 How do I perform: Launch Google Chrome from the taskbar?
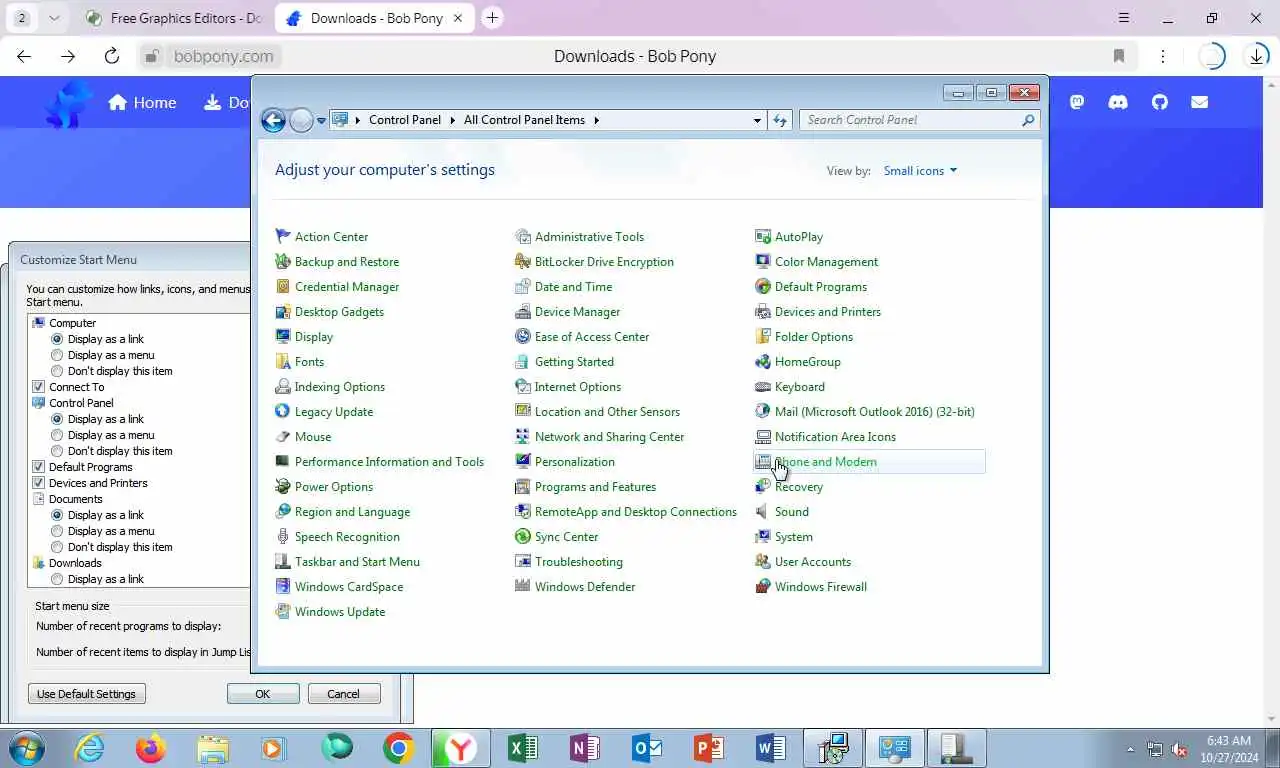(x=398, y=748)
